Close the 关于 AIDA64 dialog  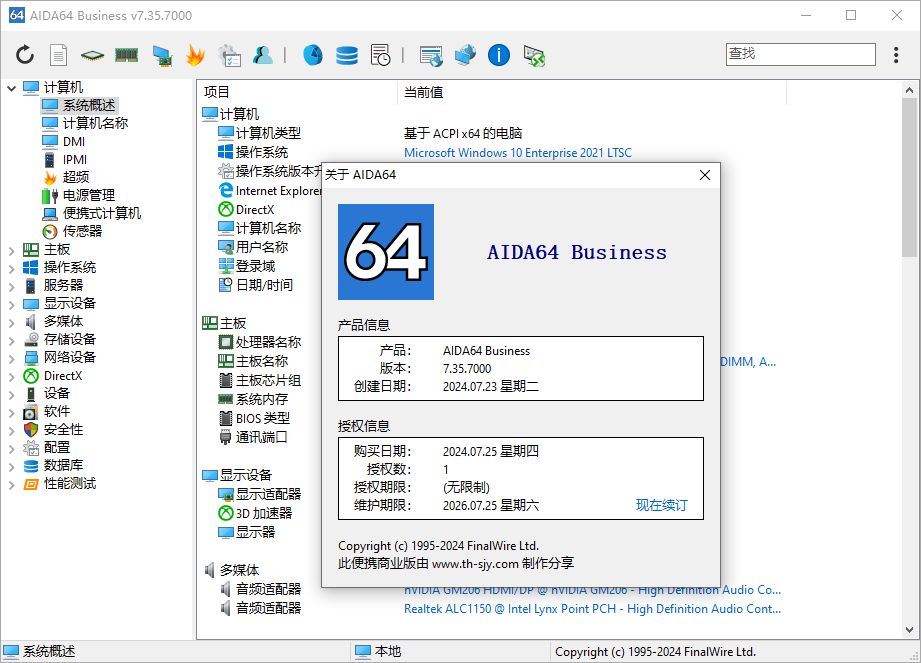704,175
